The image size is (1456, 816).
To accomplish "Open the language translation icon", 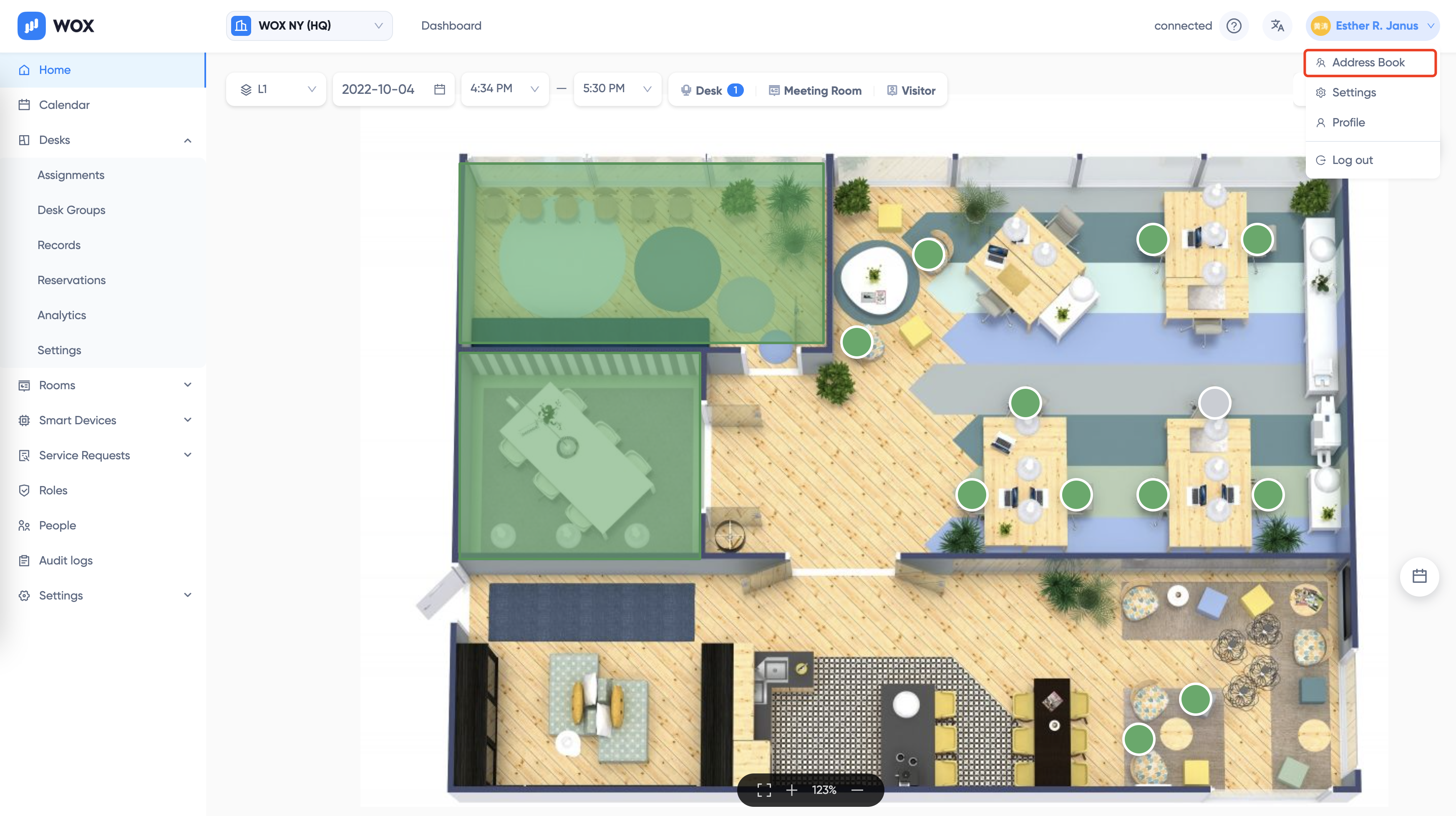I will pos(1277,26).
